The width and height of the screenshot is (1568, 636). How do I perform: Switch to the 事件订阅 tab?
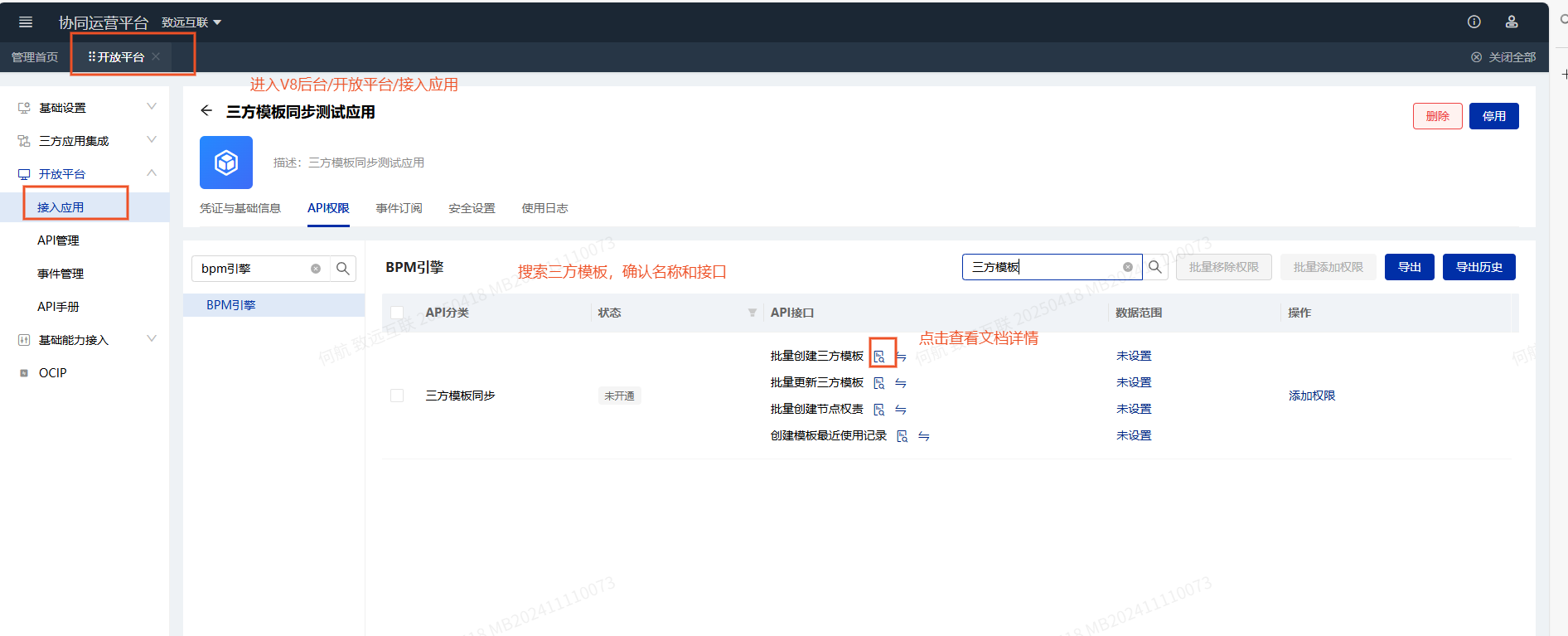399,208
